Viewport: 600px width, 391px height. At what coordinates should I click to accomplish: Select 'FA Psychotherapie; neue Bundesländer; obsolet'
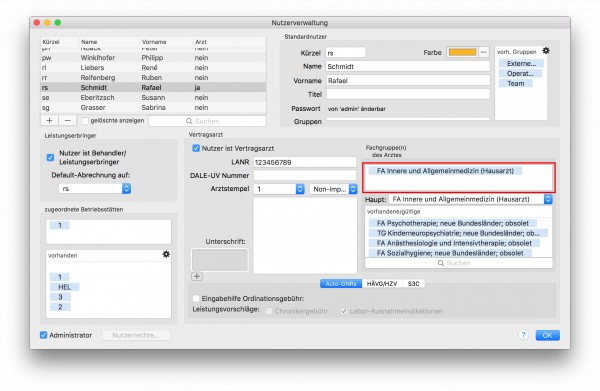coord(453,223)
